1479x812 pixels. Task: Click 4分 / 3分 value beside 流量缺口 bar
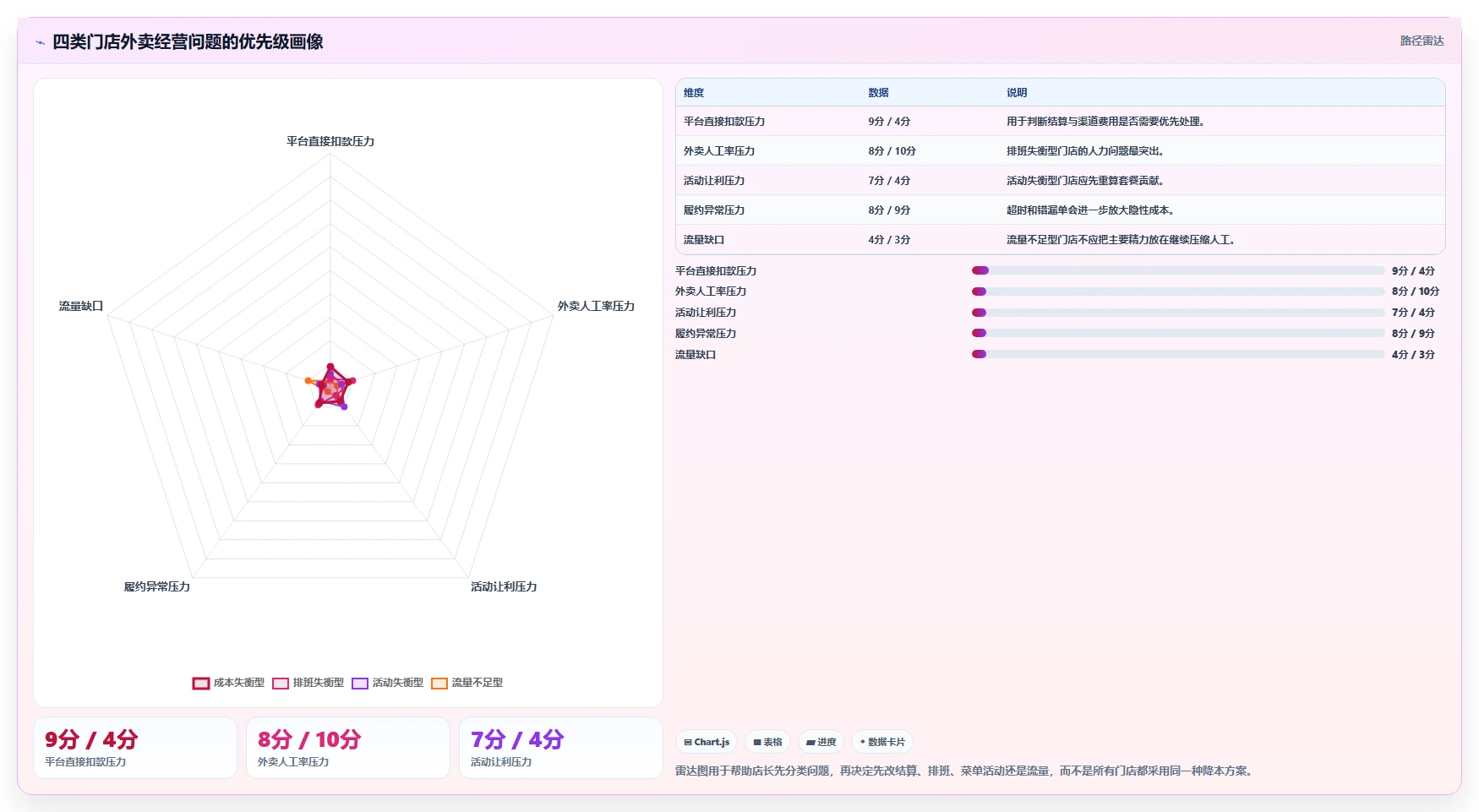pyautogui.click(x=1413, y=355)
